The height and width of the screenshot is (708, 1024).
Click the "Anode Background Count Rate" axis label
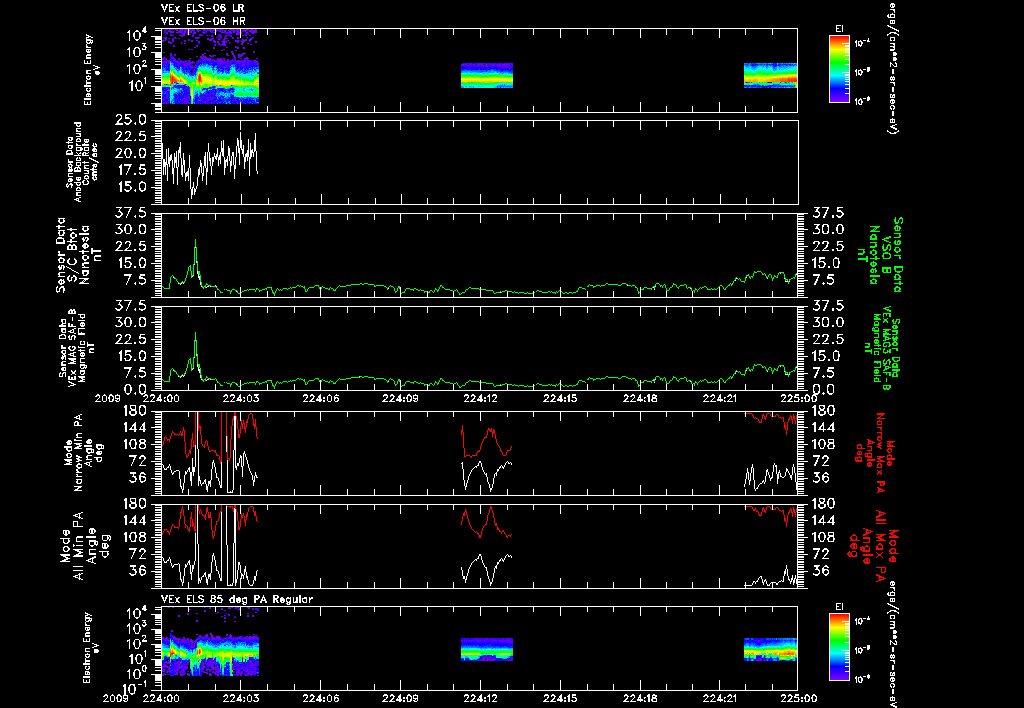tap(82, 161)
